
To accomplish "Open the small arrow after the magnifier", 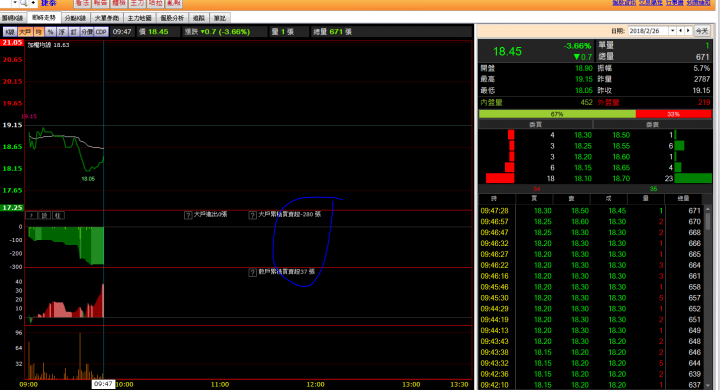I will coord(33,3).
